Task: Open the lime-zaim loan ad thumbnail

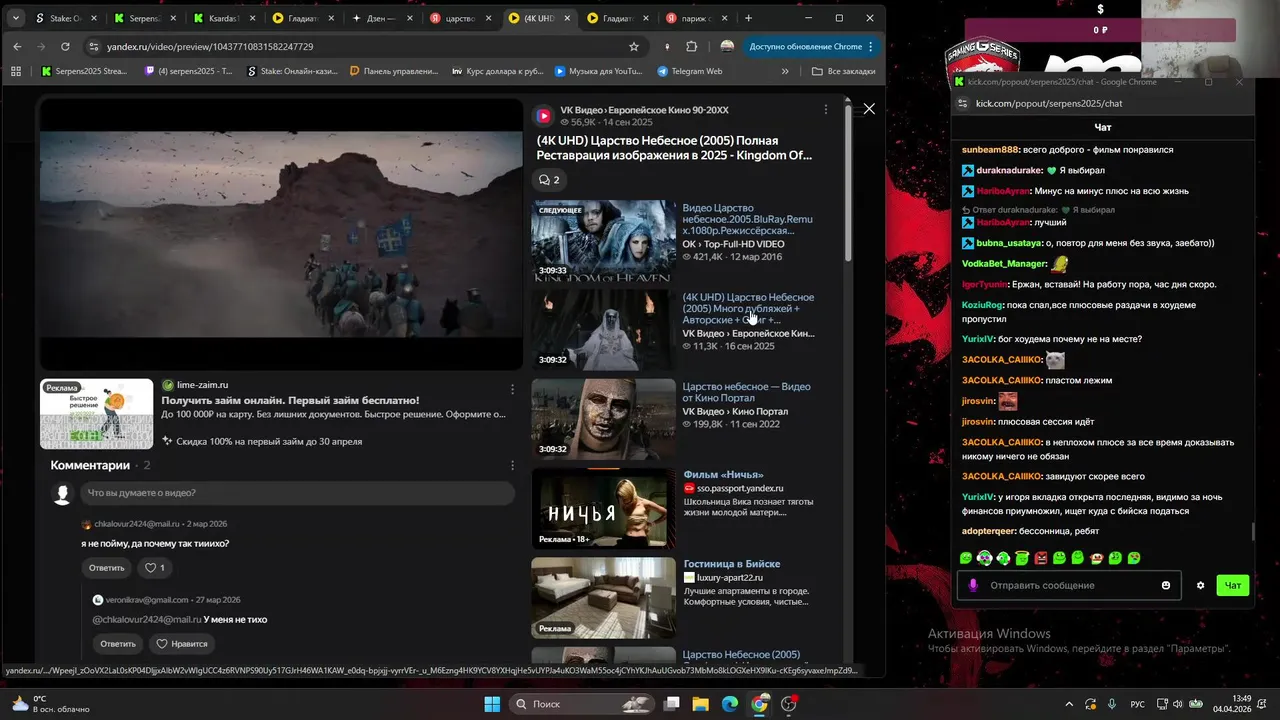Action: coord(97,414)
